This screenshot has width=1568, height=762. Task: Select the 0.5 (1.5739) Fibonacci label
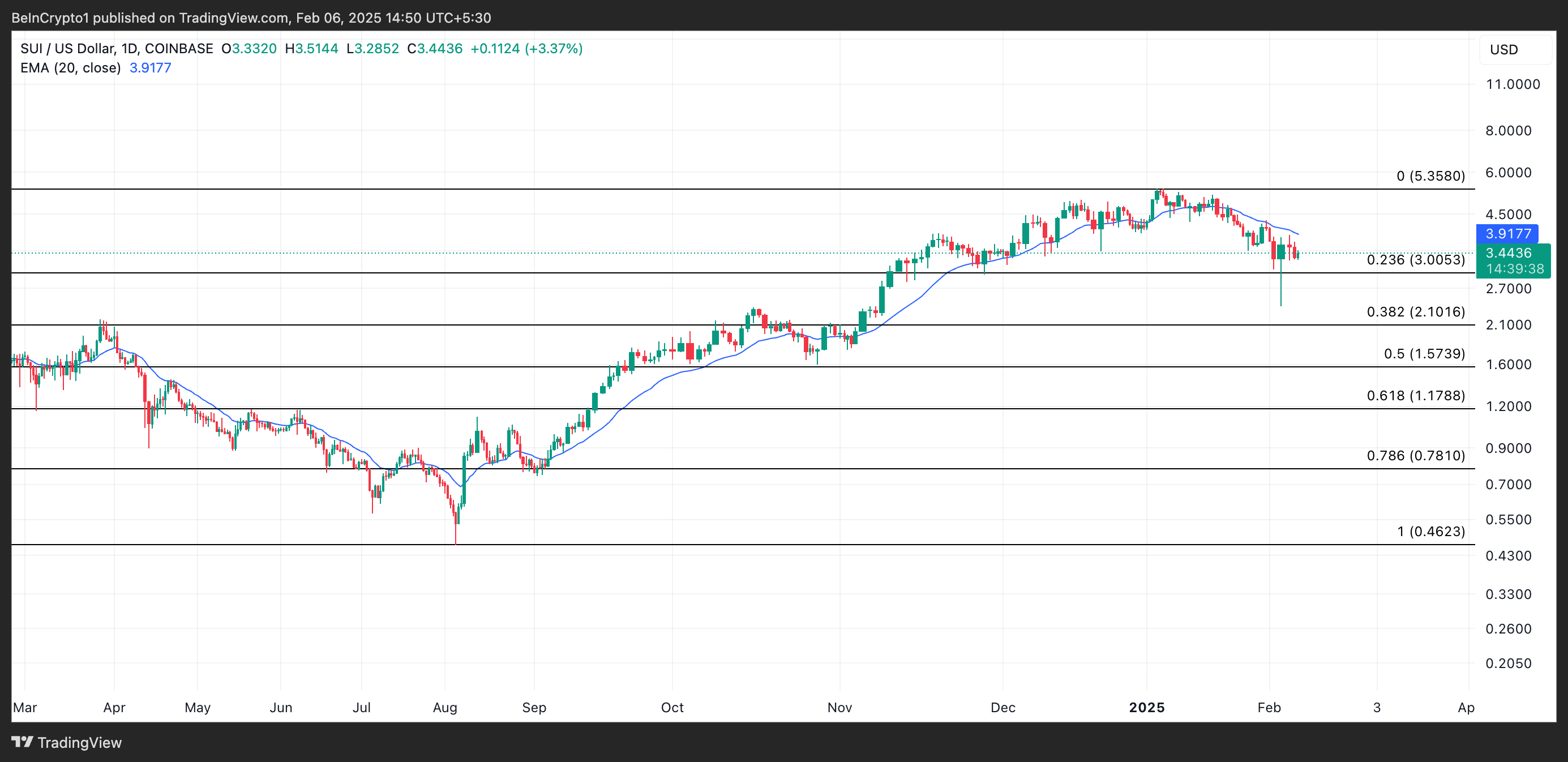[x=1424, y=354]
